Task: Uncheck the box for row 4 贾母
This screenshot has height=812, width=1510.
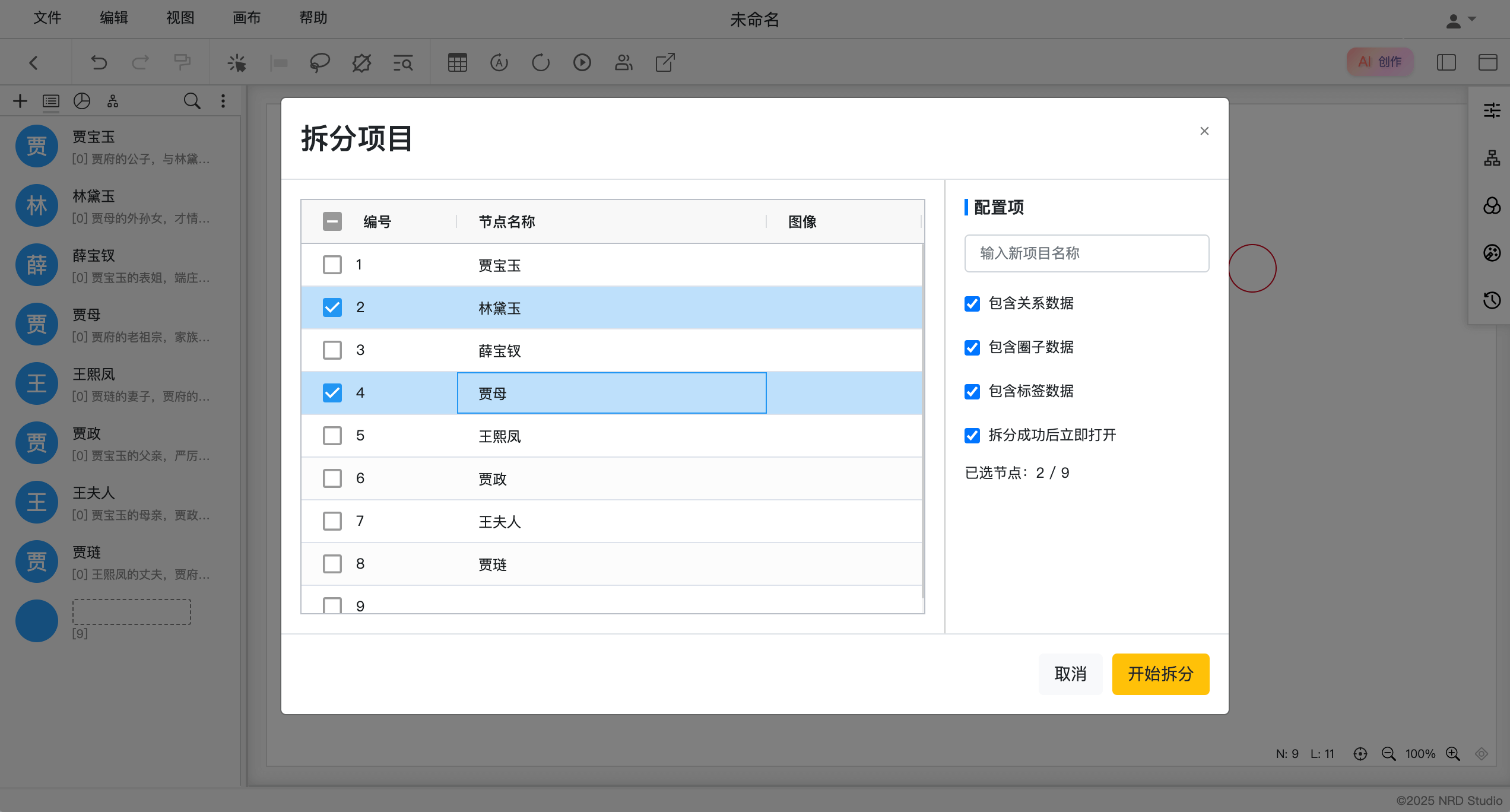Action: [332, 393]
